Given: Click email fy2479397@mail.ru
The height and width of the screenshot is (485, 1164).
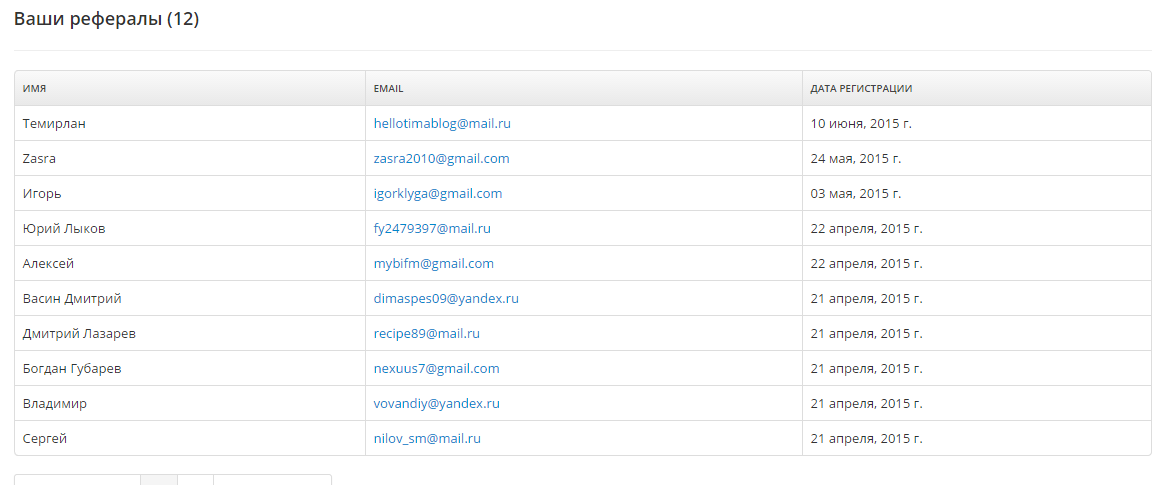Looking at the screenshot, I should [x=432, y=228].
